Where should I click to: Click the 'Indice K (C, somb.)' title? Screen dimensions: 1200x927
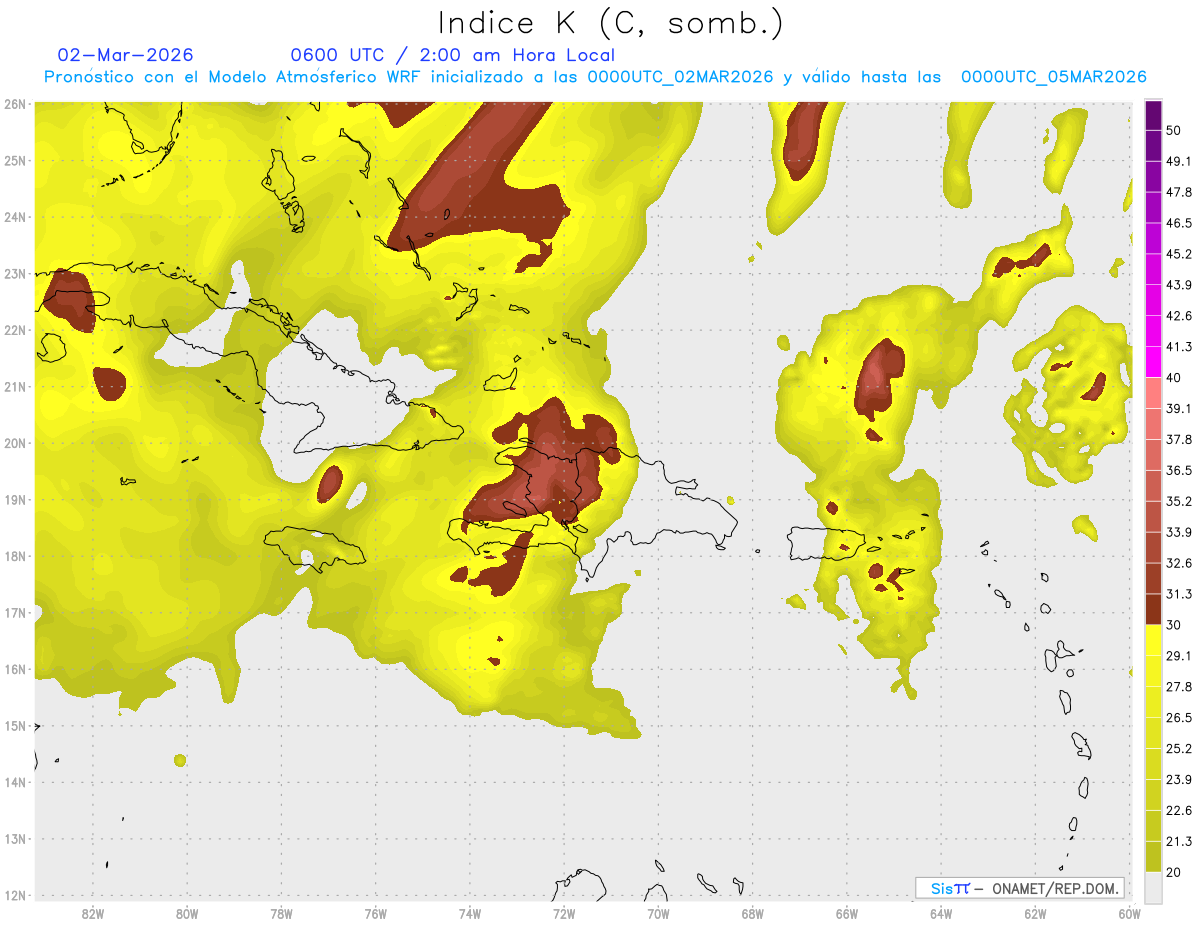point(610,23)
